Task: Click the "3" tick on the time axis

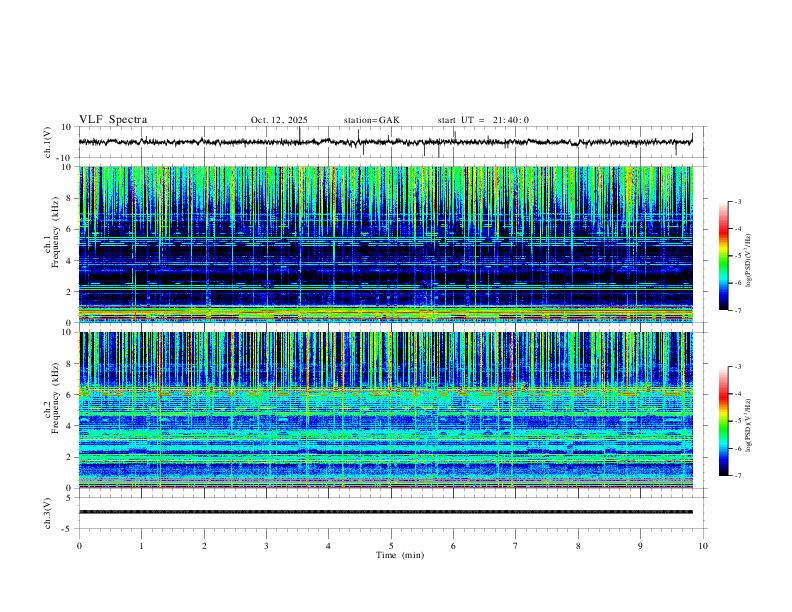Action: (x=266, y=546)
